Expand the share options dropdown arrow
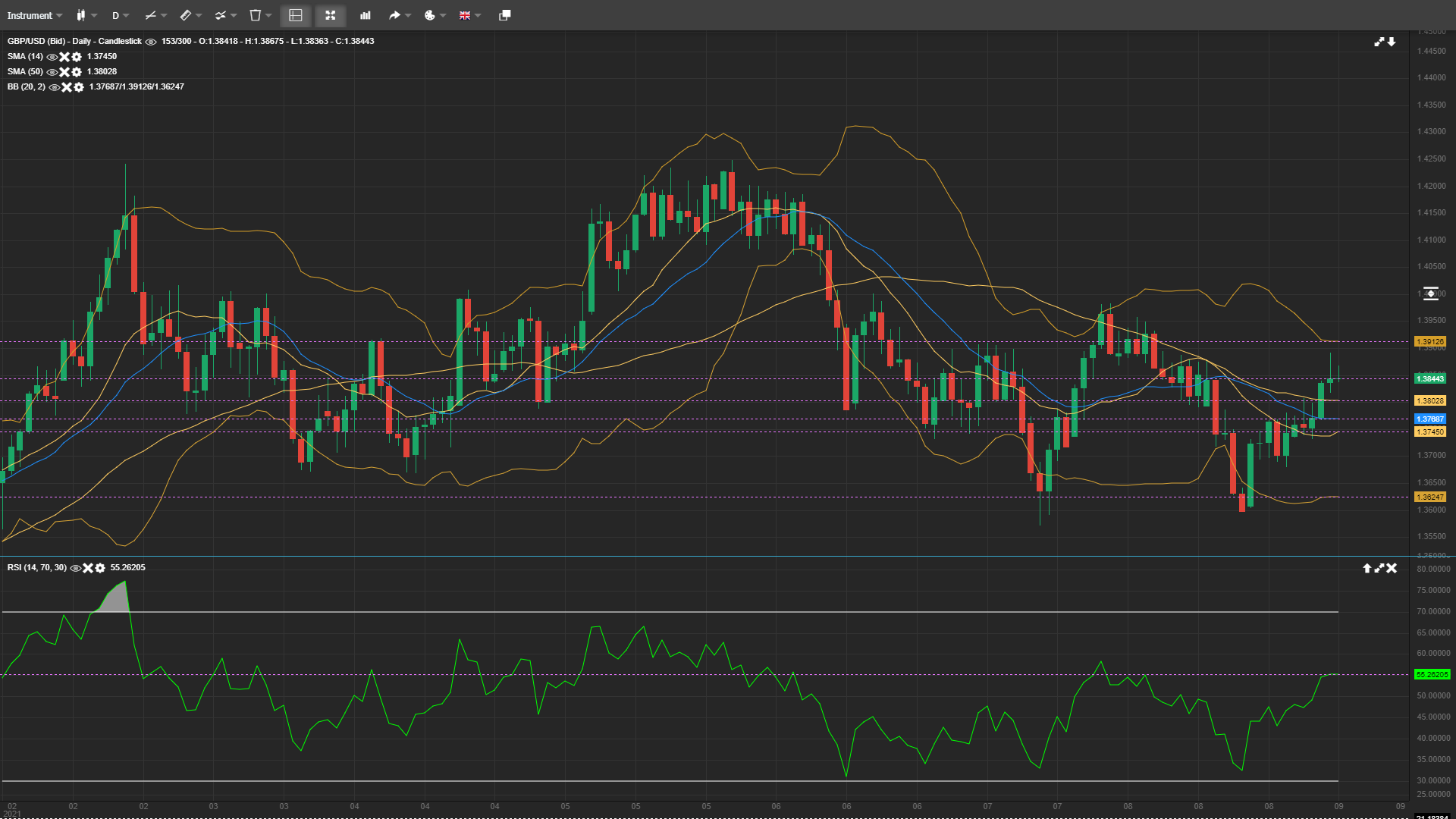Viewport: 1456px width, 819px height. point(408,15)
